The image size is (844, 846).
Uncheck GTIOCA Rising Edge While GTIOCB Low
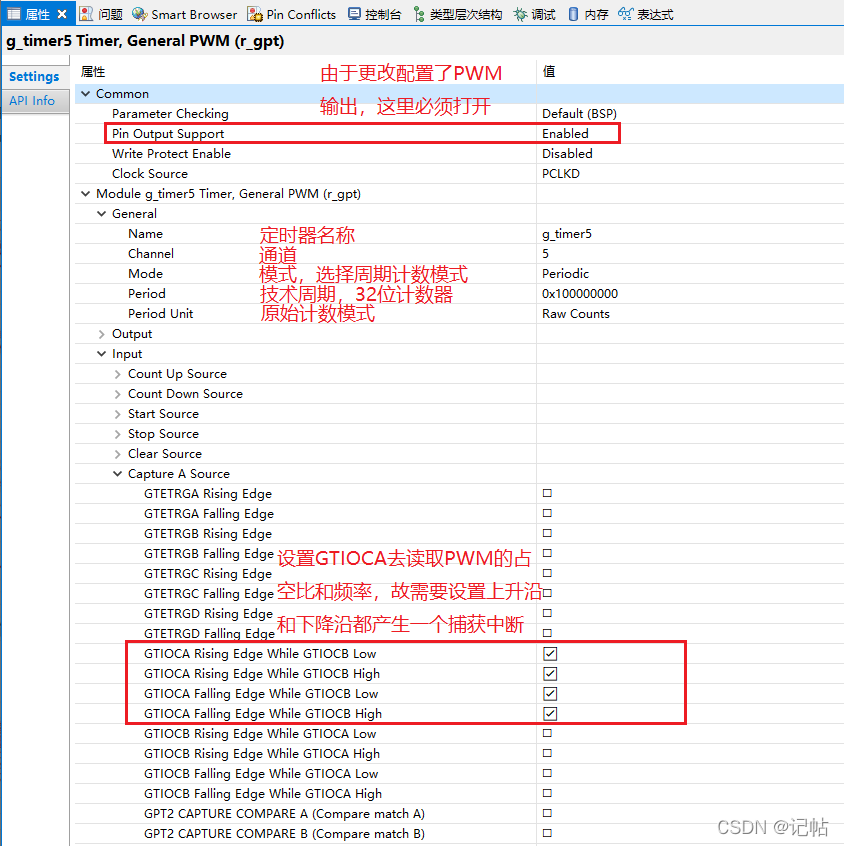click(550, 653)
